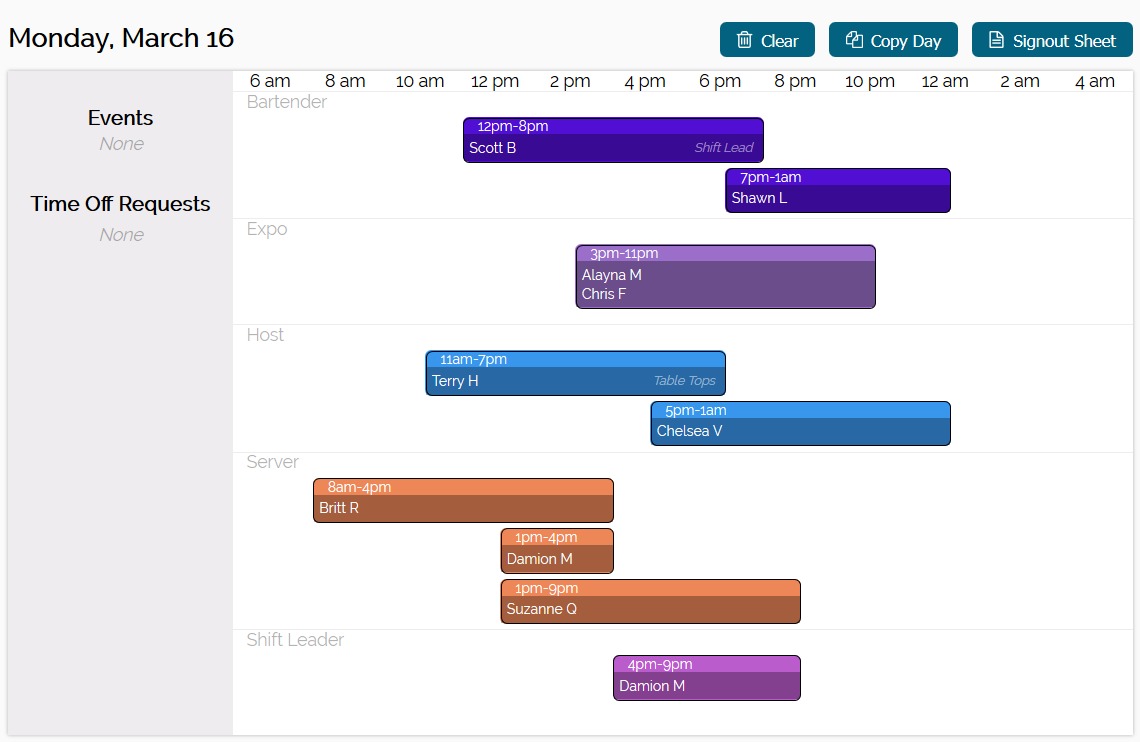Click the Server role heading
Image resolution: width=1140 pixels, height=742 pixels.
pyautogui.click(x=272, y=461)
